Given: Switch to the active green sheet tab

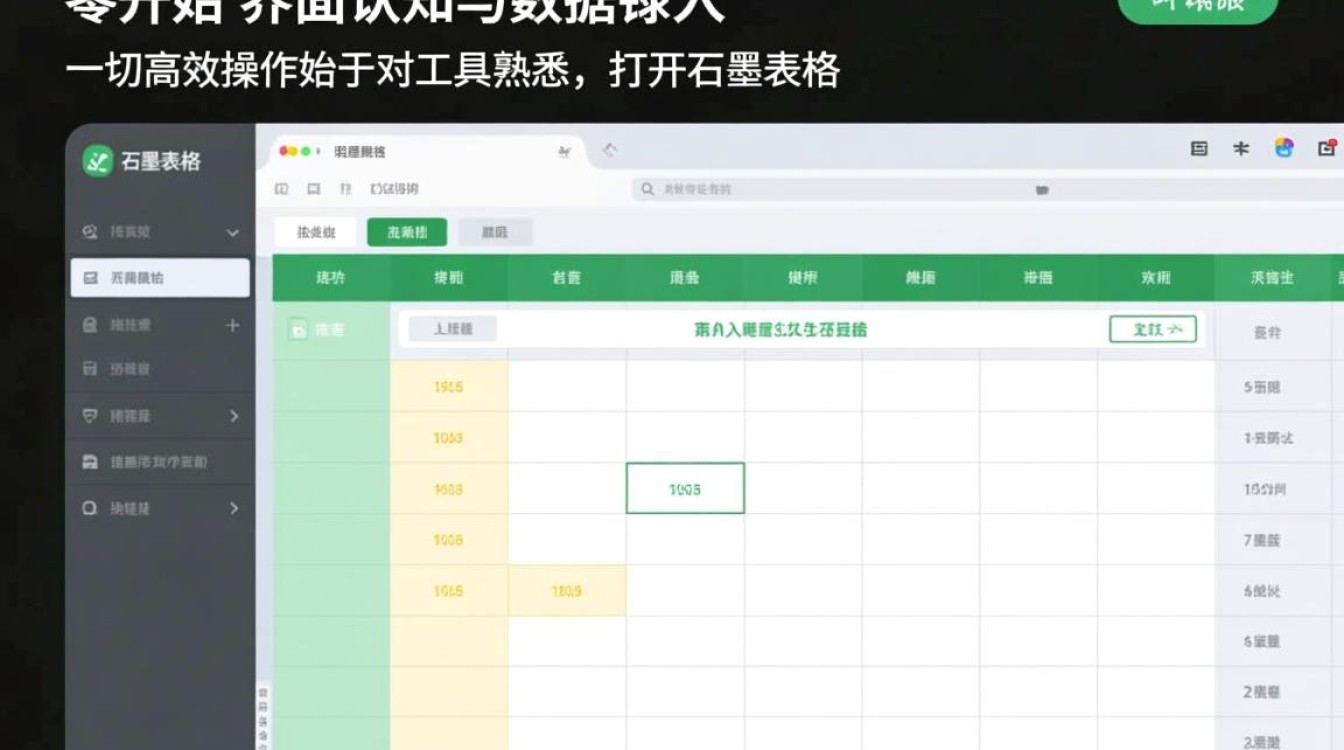Looking at the screenshot, I should click(408, 231).
